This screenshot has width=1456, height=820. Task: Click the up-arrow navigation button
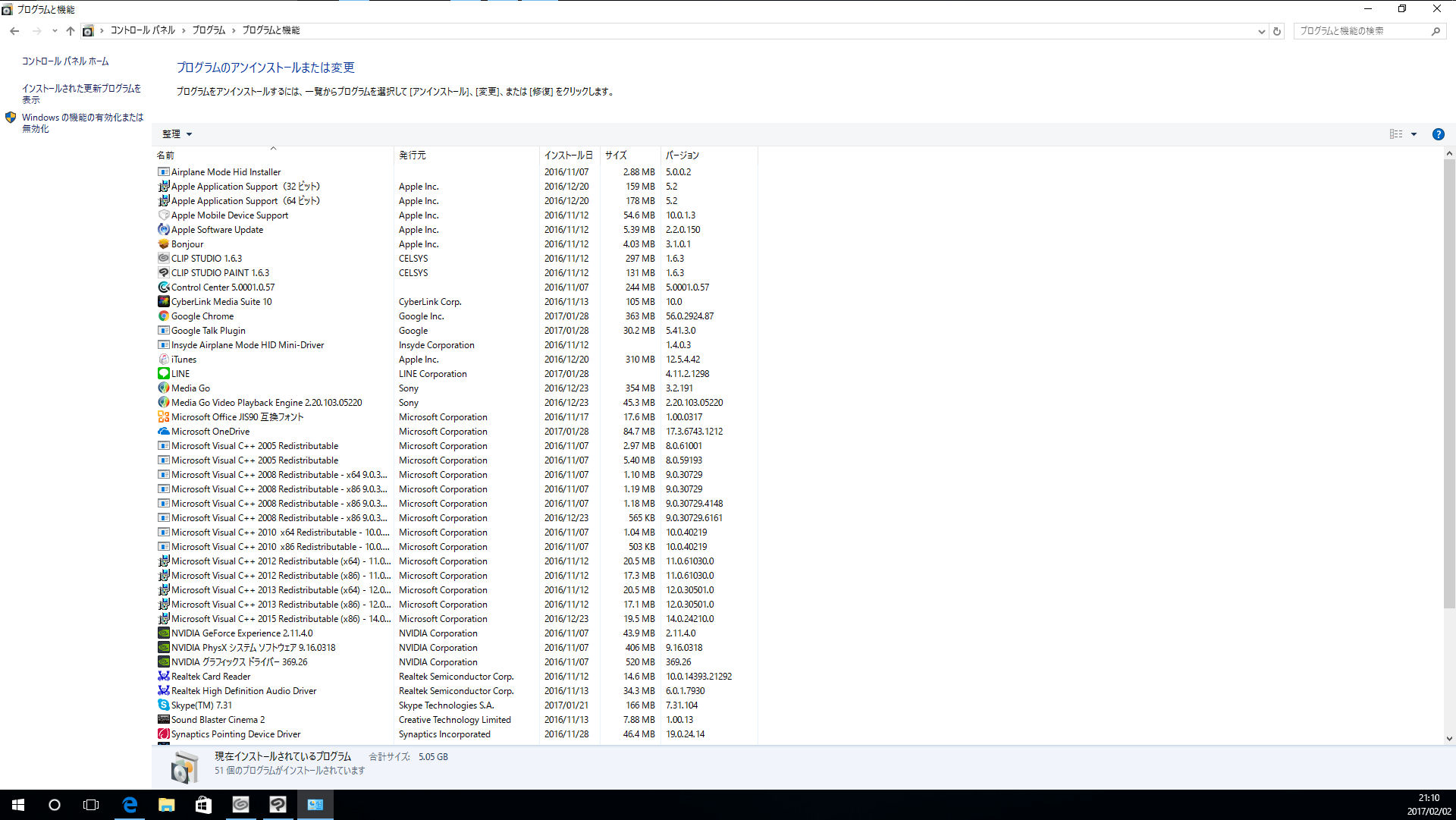click(71, 31)
